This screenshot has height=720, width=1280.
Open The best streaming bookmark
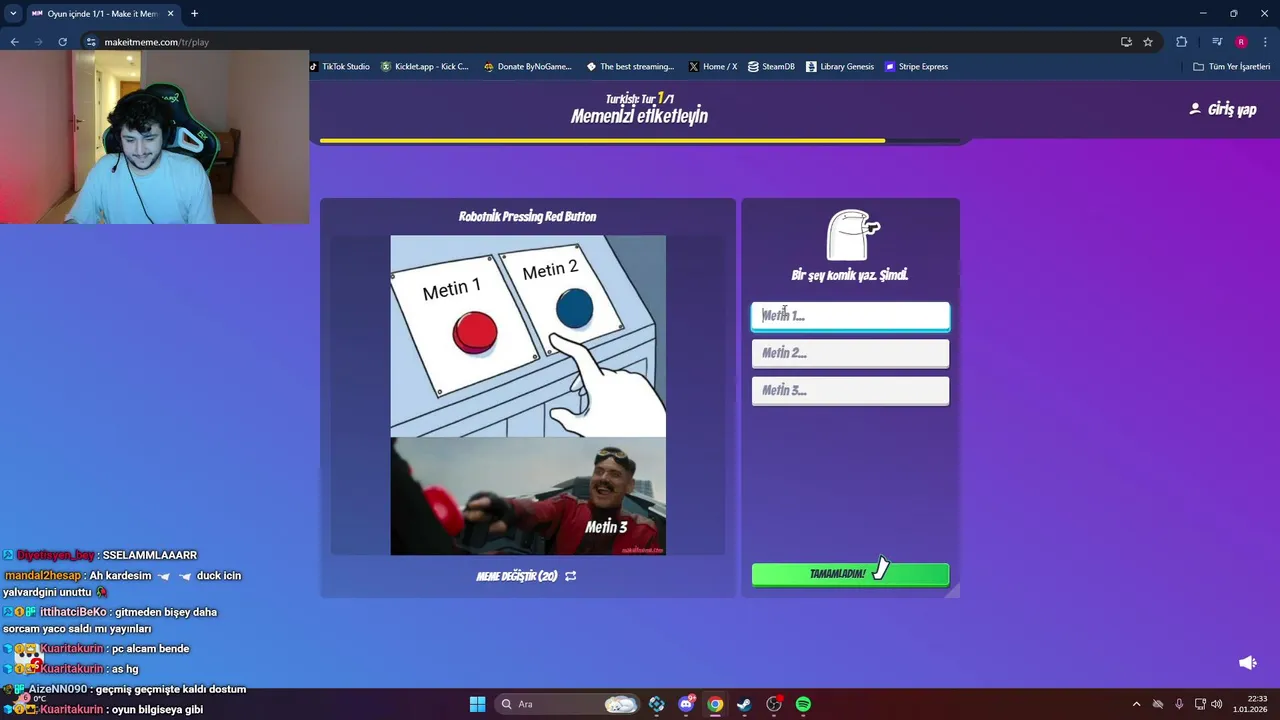point(630,67)
